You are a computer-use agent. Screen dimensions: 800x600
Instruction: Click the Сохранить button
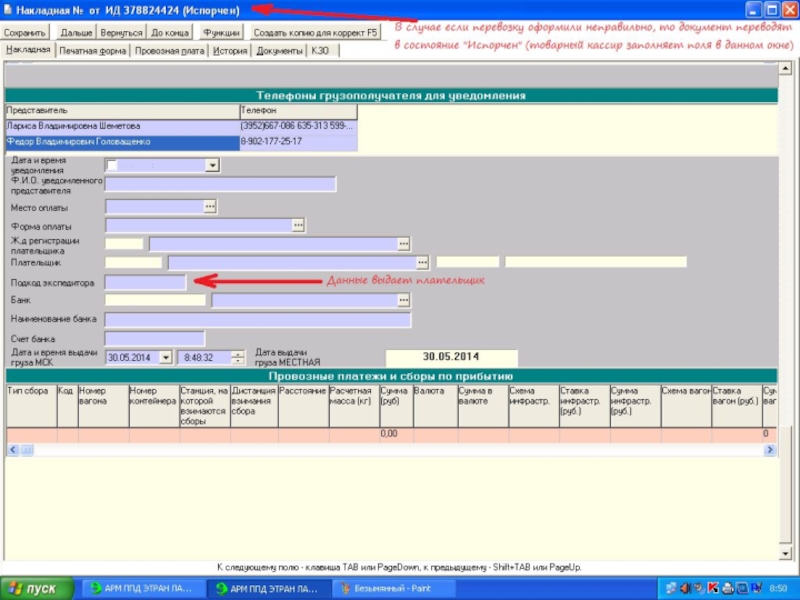point(26,33)
